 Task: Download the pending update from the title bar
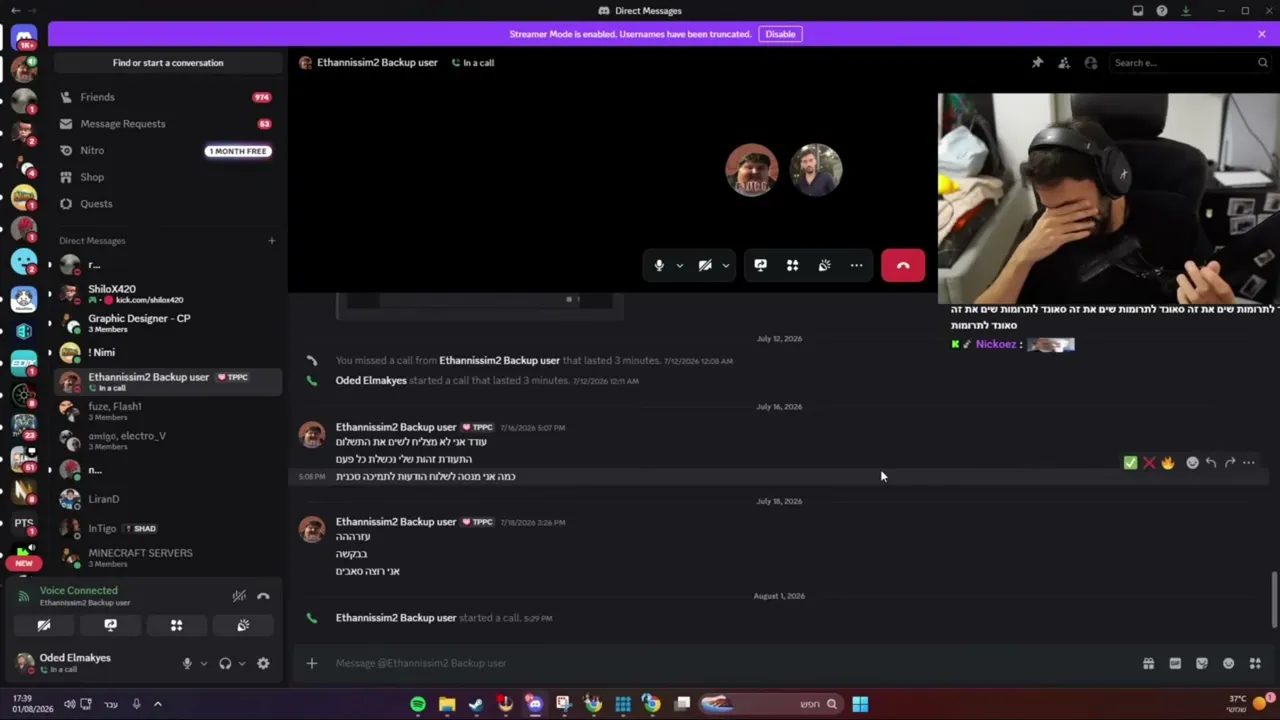[1186, 11]
